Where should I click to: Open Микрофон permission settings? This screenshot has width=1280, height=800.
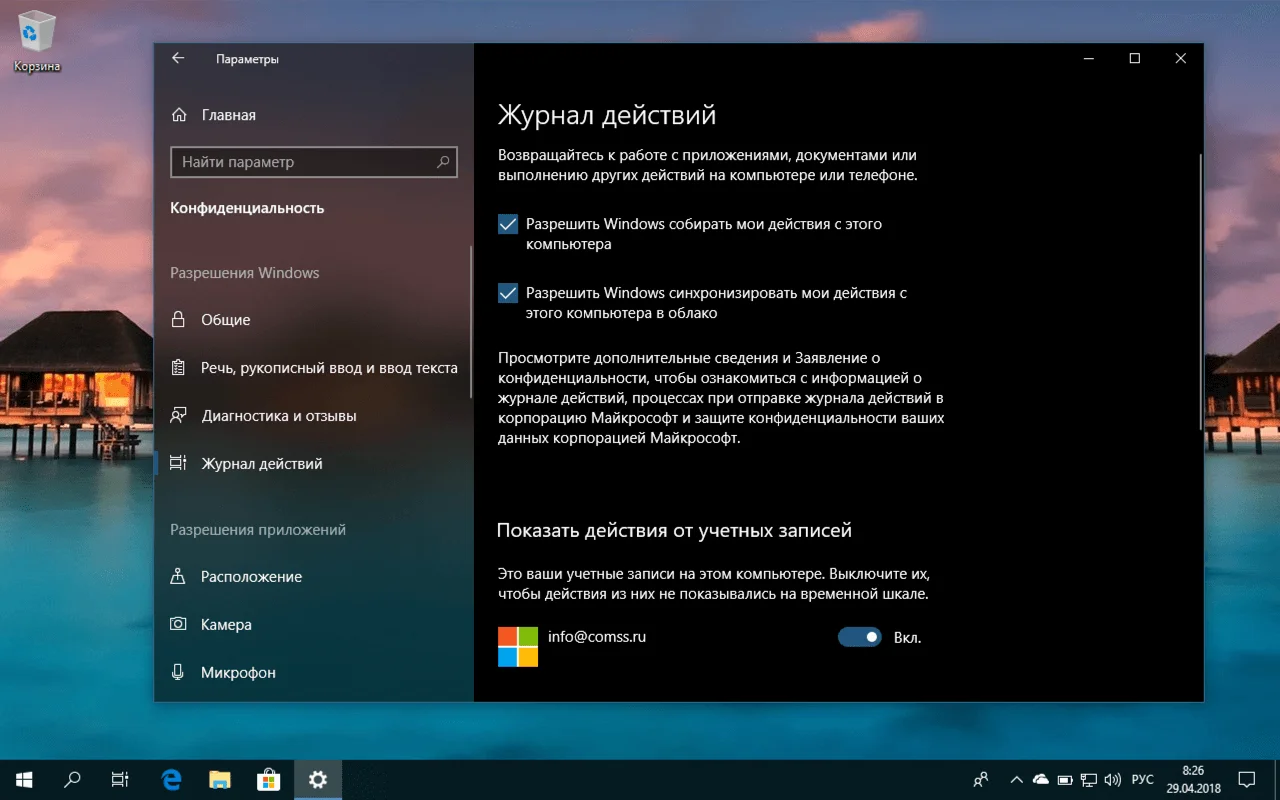coord(238,673)
